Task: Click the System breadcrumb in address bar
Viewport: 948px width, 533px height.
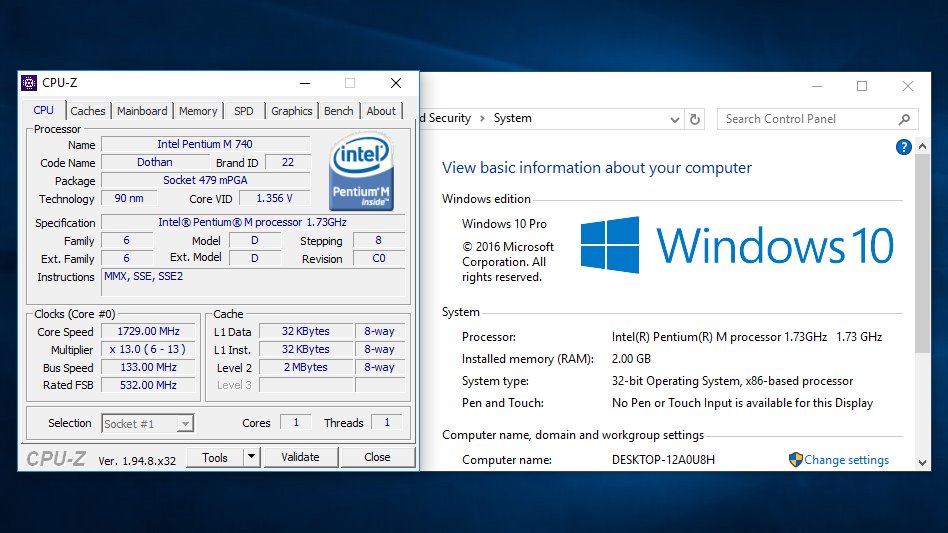Action: [513, 118]
